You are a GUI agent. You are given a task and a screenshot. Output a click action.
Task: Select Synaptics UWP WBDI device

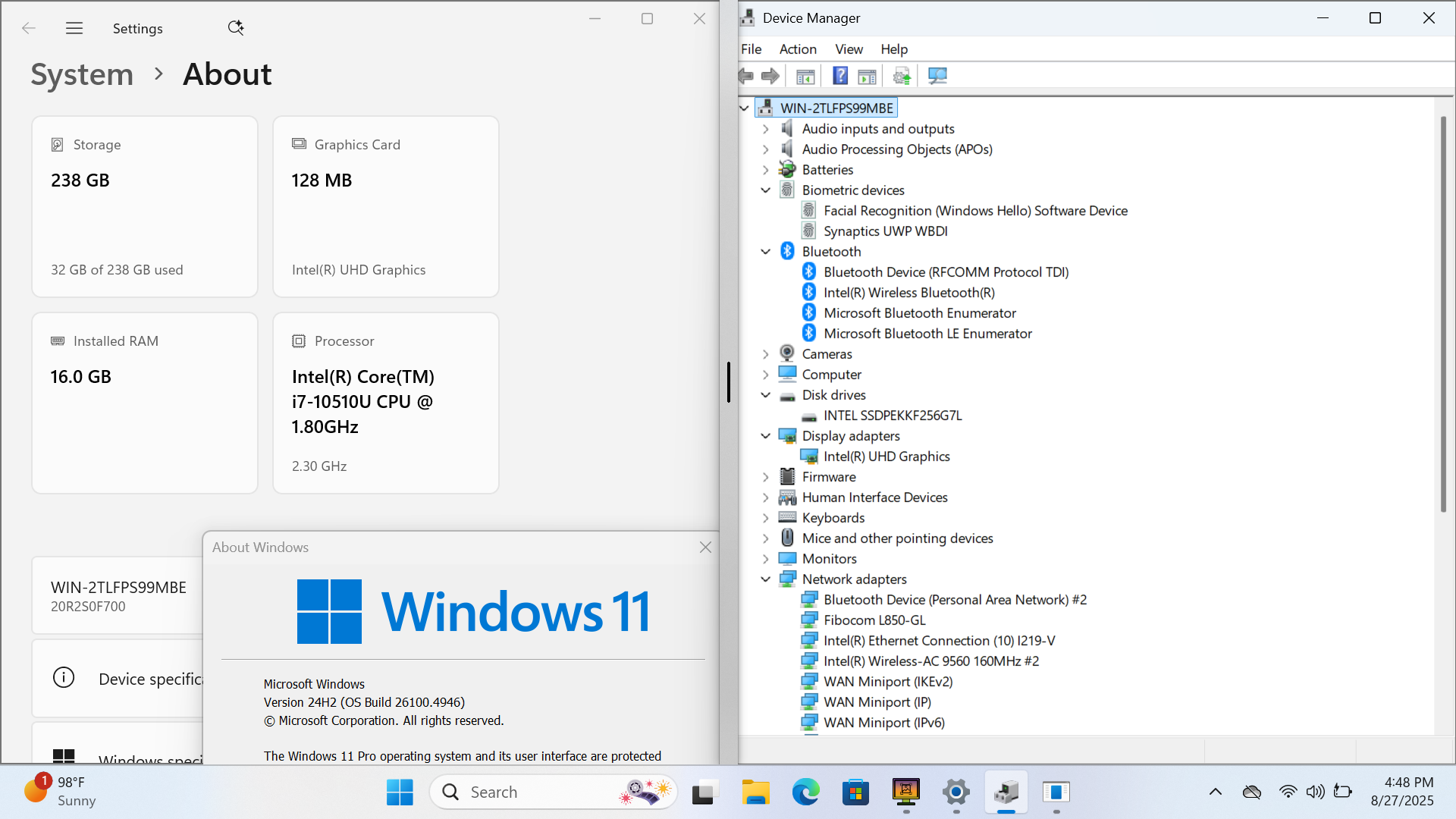point(886,231)
